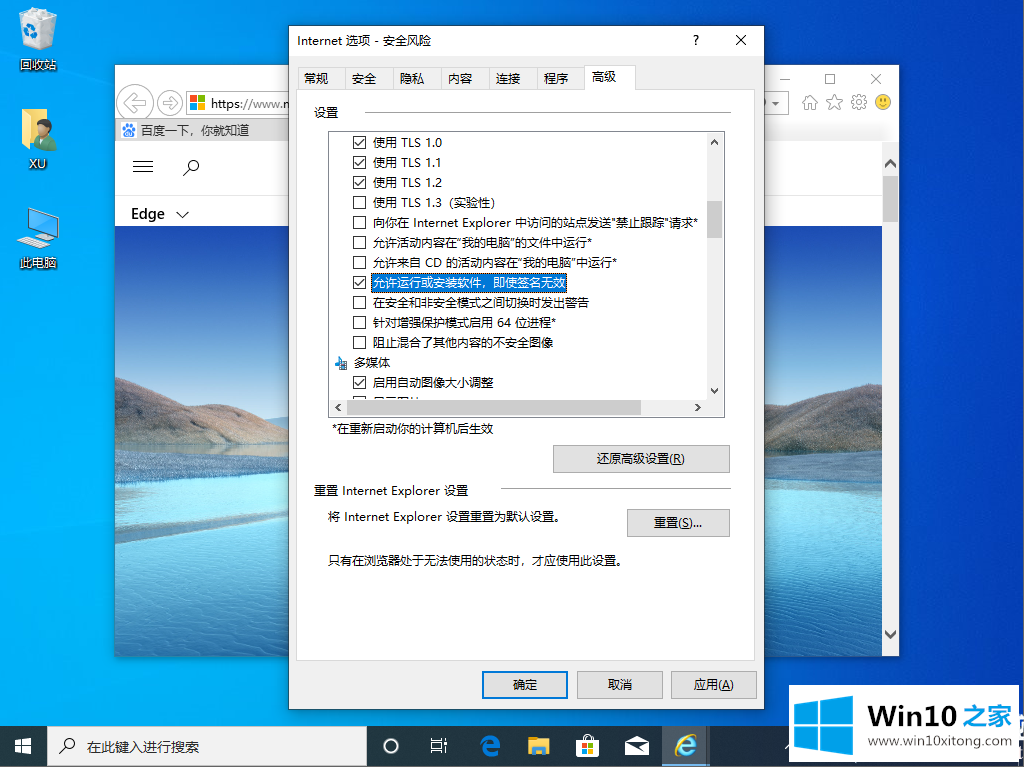The height and width of the screenshot is (767, 1024).
Task: Open Microsoft Store from taskbar
Action: coord(588,746)
